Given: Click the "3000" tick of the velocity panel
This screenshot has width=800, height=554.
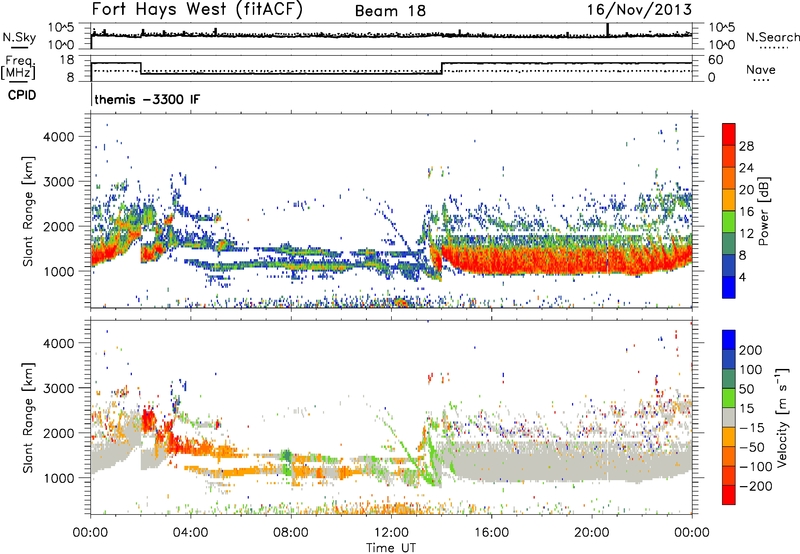Looking at the screenshot, I should (58, 388).
